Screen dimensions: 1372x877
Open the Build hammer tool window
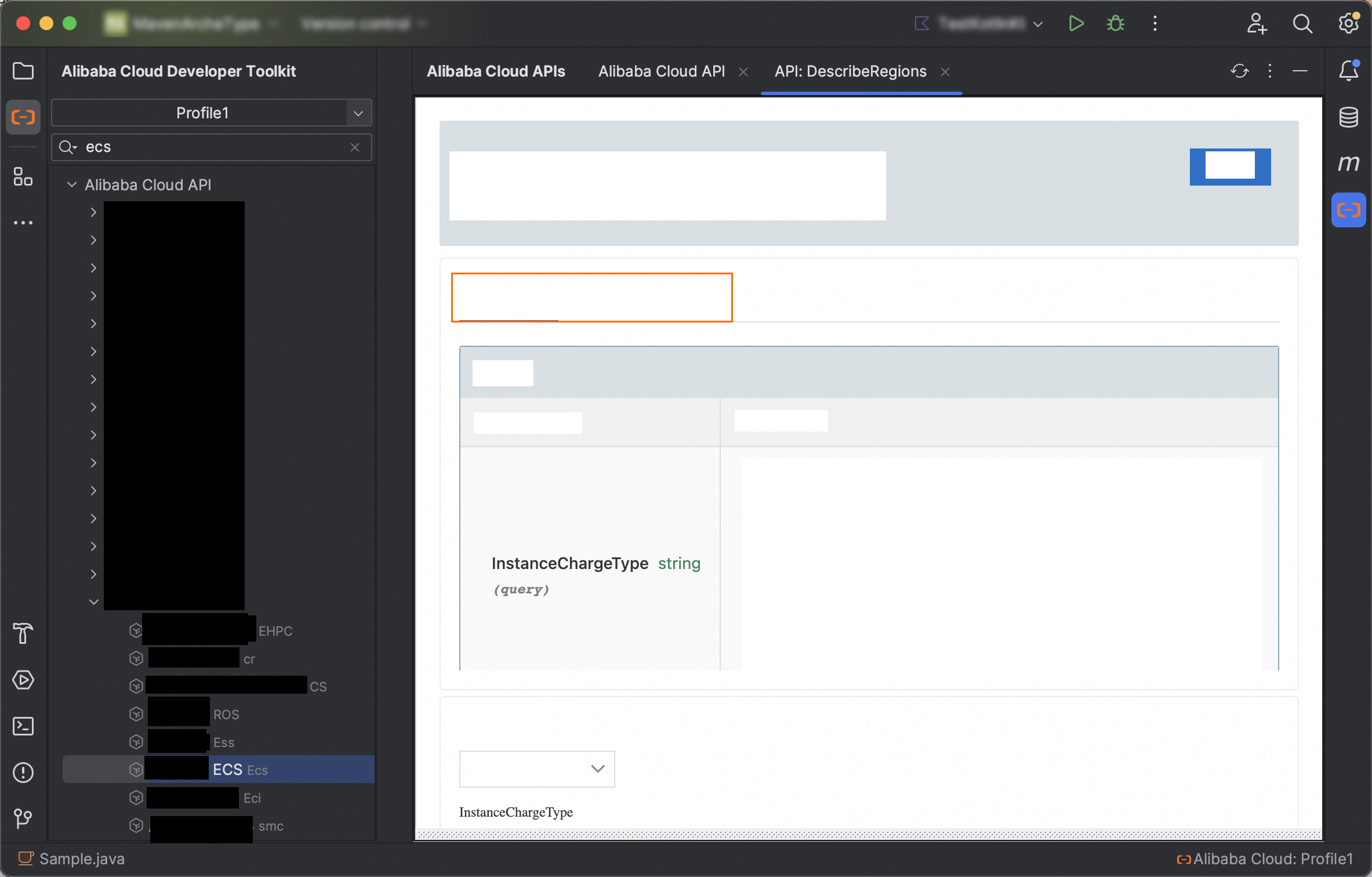click(x=23, y=633)
